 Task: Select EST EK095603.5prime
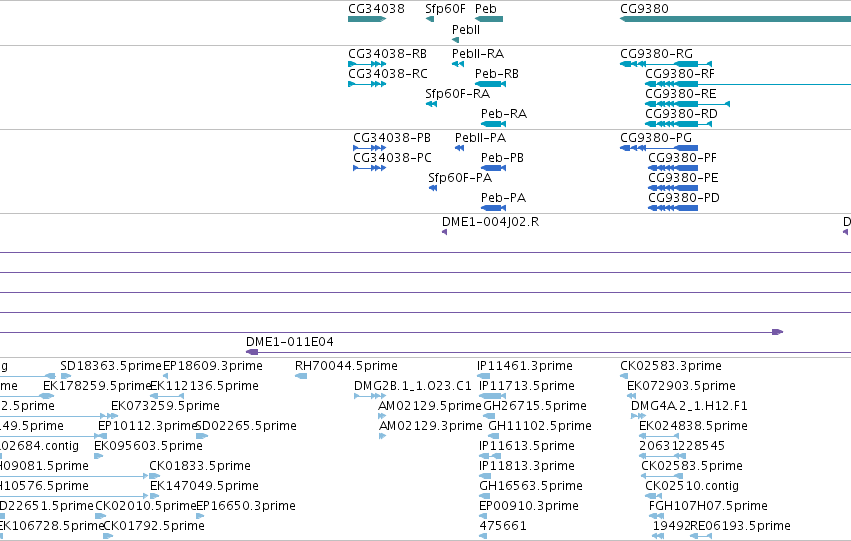[x=98, y=456]
